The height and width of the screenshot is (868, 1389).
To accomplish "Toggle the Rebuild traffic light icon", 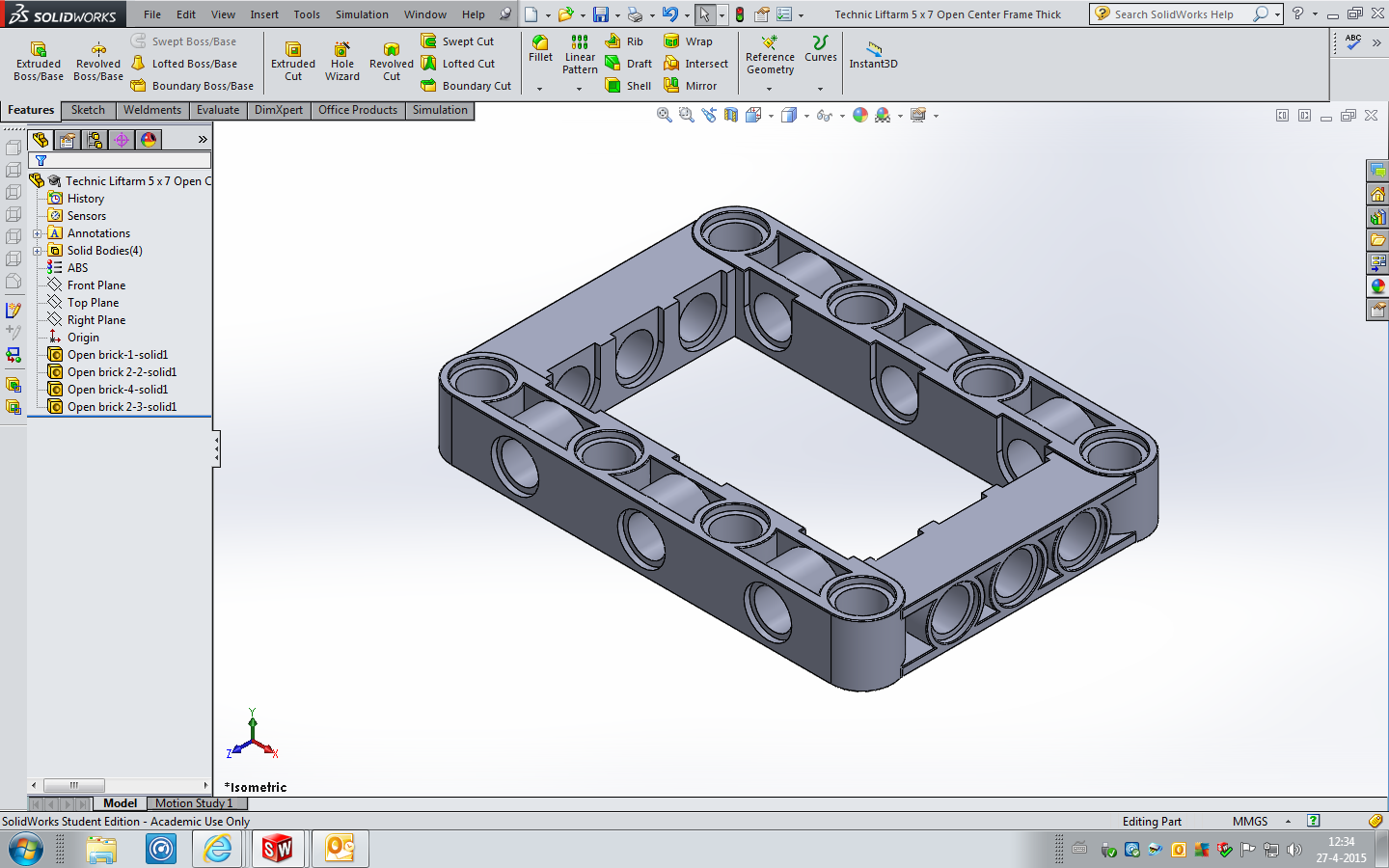I will pyautogui.click(x=740, y=14).
